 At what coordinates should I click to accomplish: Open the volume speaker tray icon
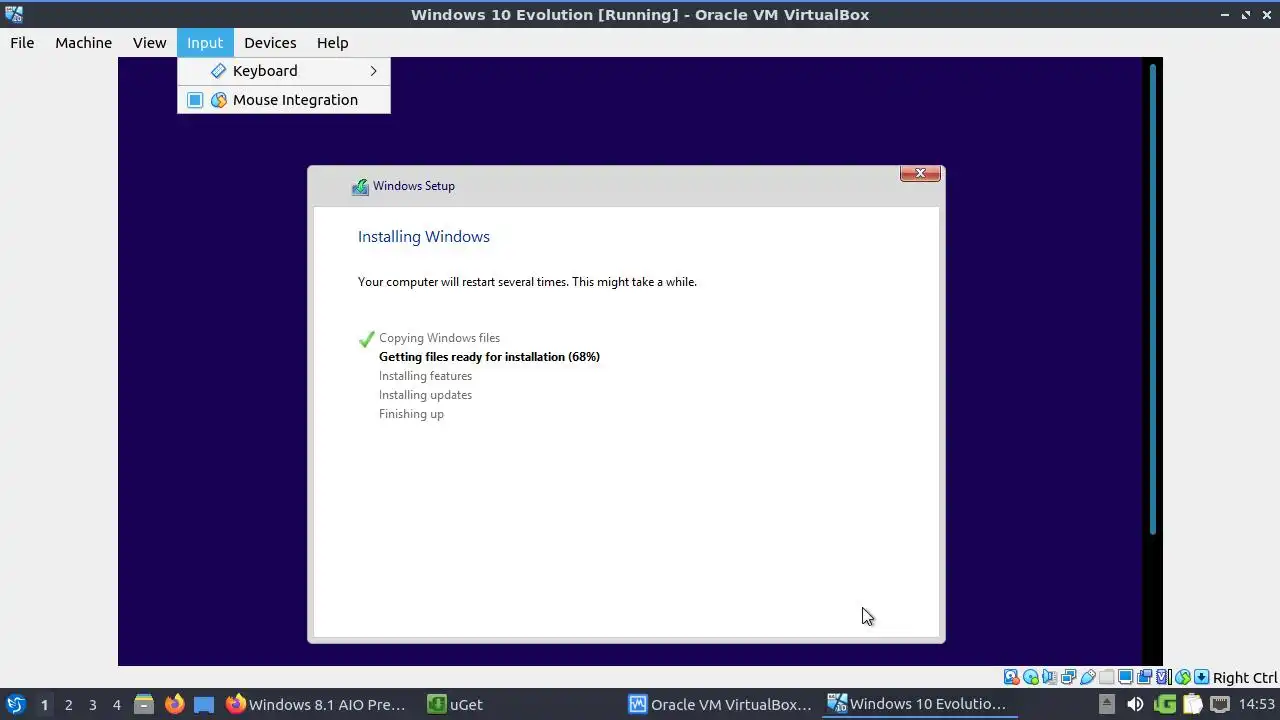point(1135,704)
